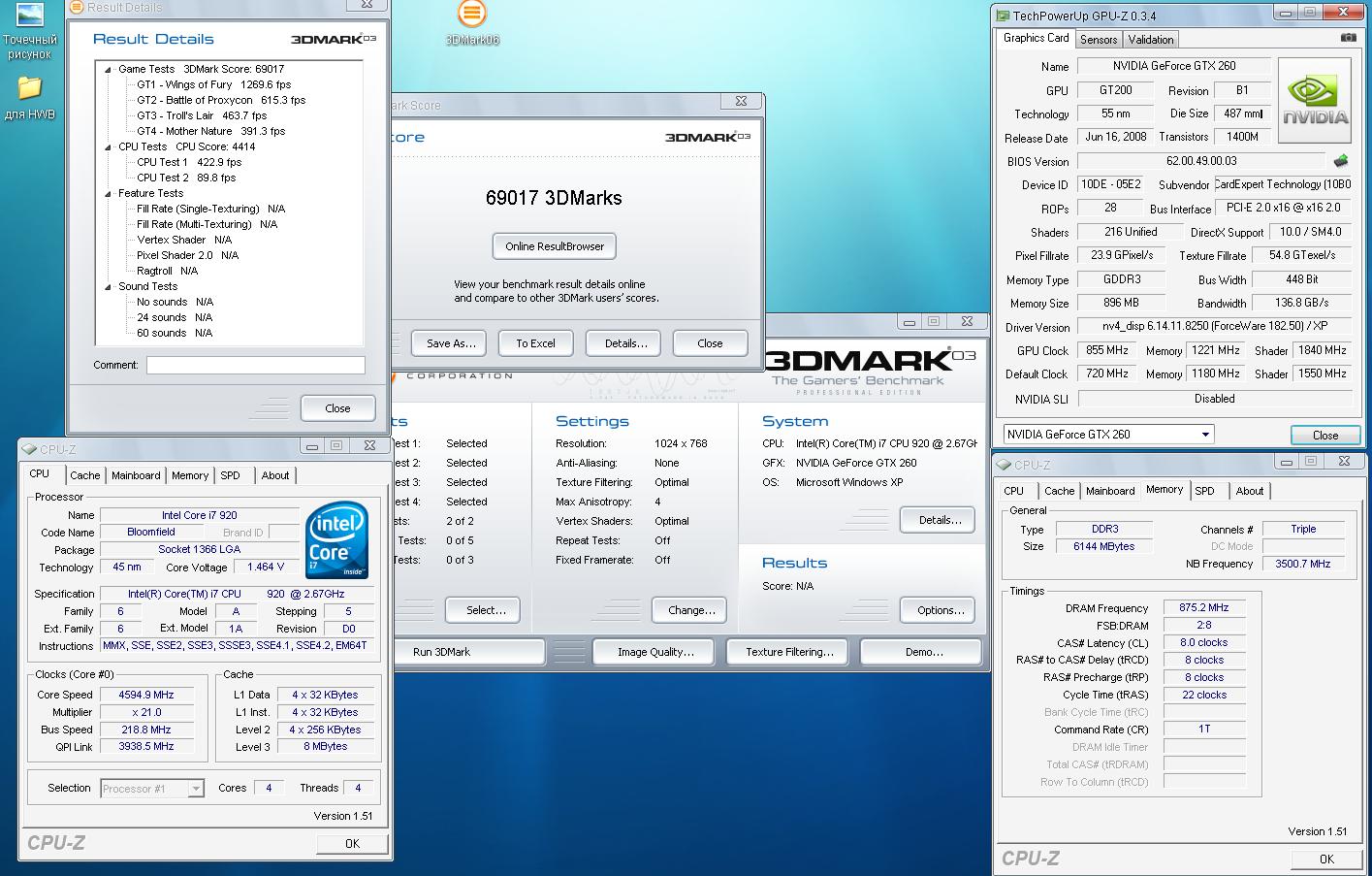1372x876 pixels.
Task: Click the Options... button under Results
Action: [x=940, y=610]
